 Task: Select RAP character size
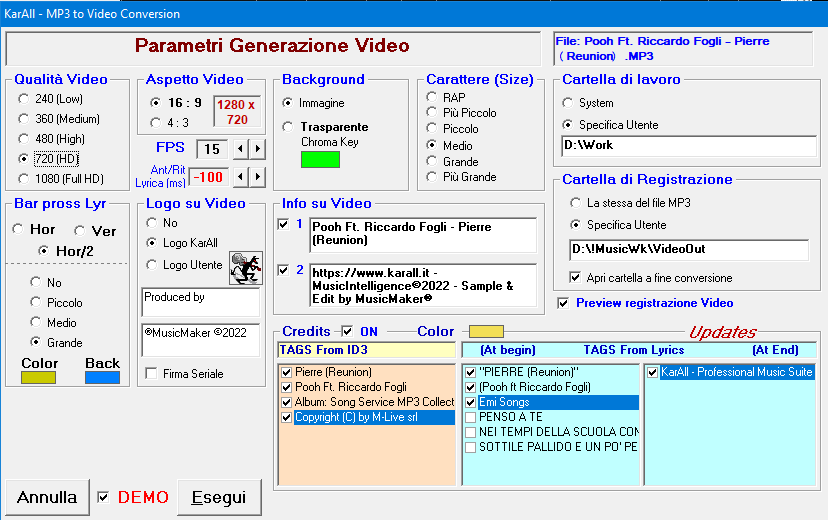[x=432, y=97]
